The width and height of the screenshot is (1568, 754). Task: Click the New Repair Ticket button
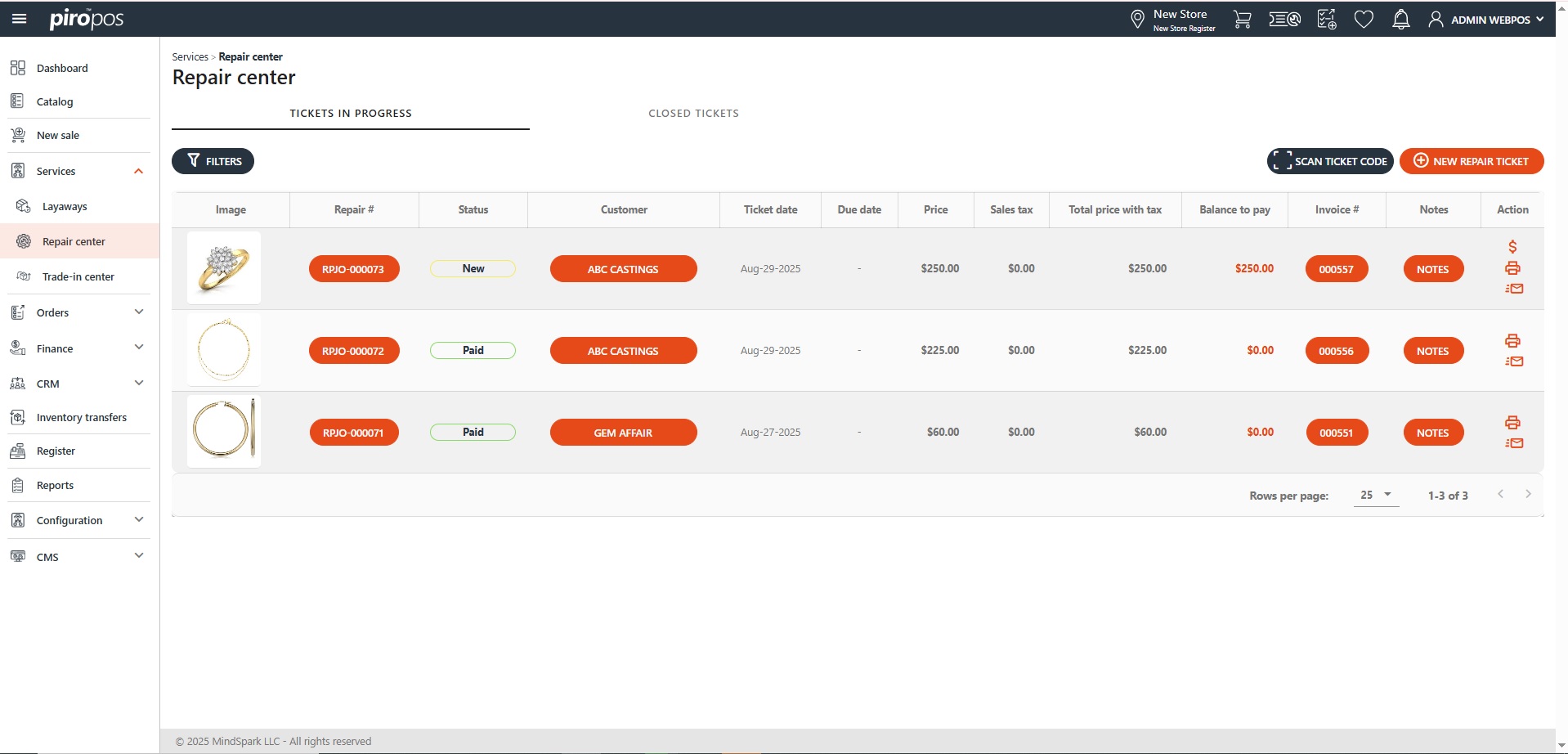(1471, 161)
